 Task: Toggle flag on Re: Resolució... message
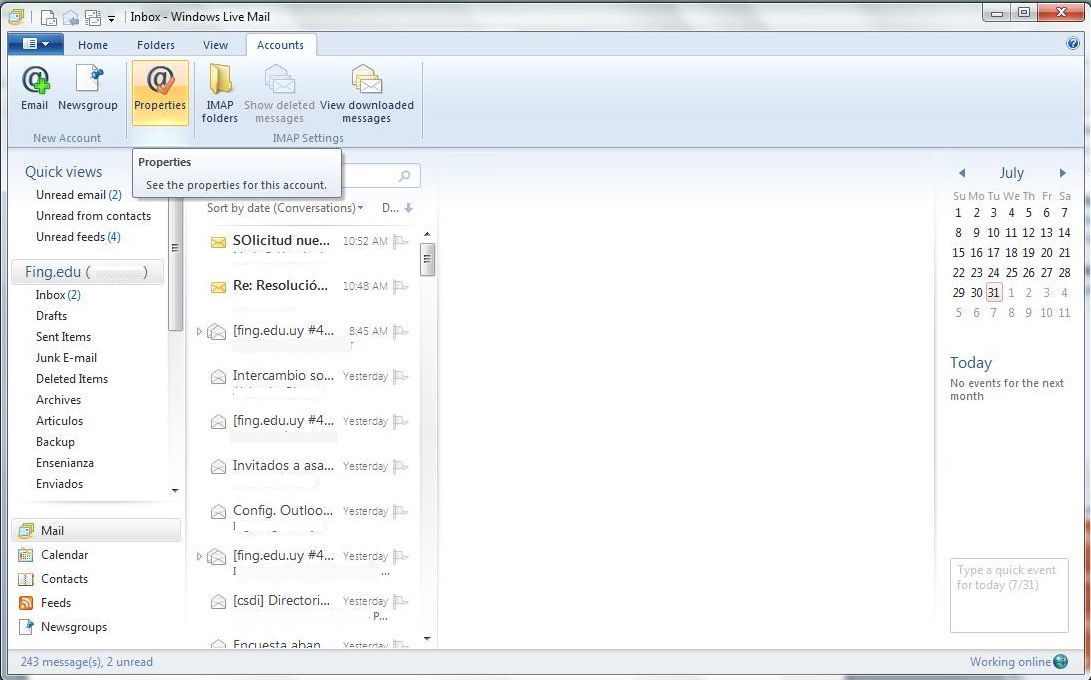pyautogui.click(x=401, y=286)
